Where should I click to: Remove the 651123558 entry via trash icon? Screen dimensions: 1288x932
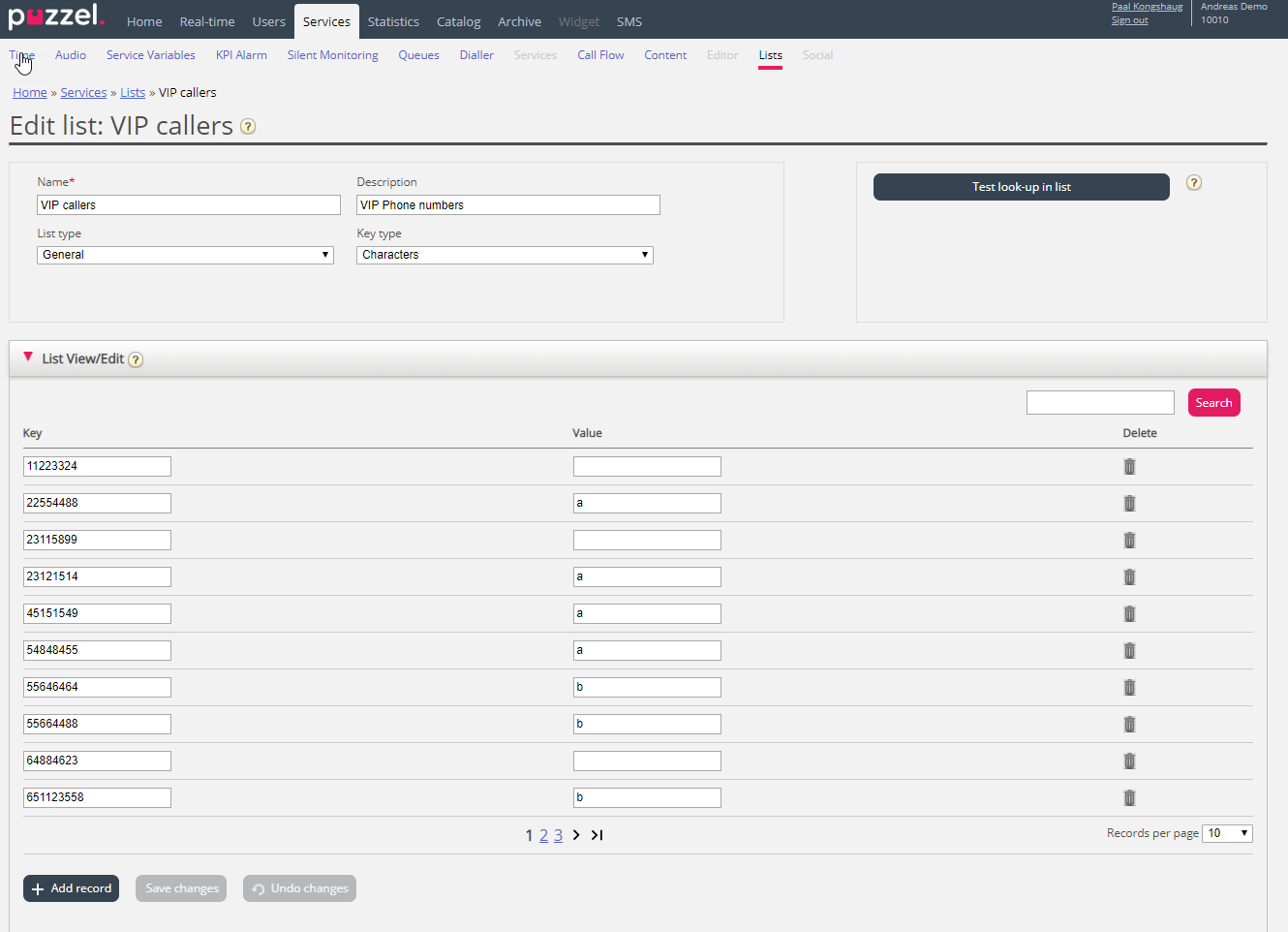coord(1129,798)
